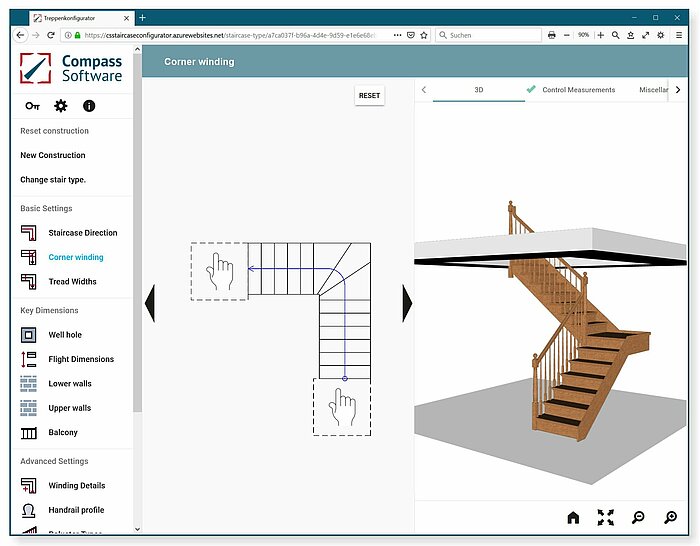Click the lower-right dashed hand box
The width and height of the screenshot is (700, 546).
coord(342,407)
